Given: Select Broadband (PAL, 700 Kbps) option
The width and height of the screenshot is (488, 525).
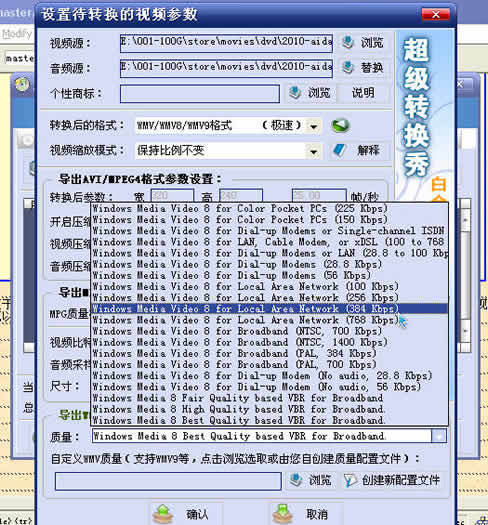Looking at the screenshot, I should 270,364.
